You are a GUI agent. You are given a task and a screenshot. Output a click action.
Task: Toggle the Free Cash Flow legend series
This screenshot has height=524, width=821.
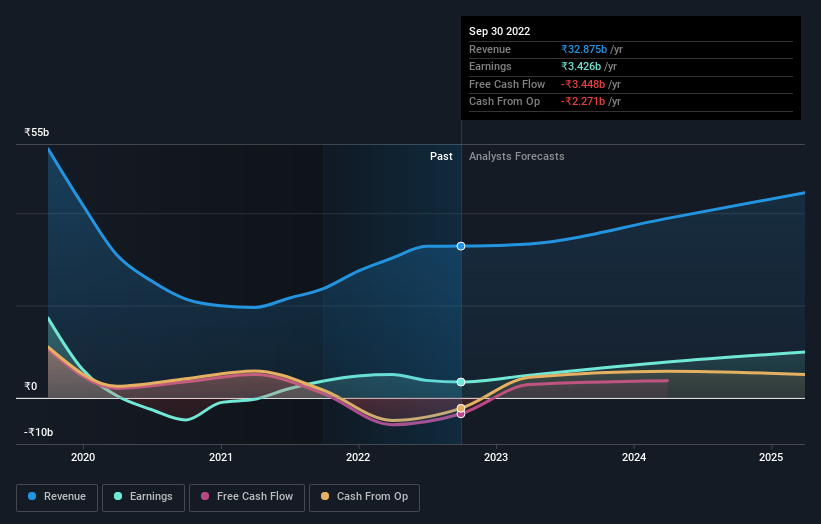(247, 497)
